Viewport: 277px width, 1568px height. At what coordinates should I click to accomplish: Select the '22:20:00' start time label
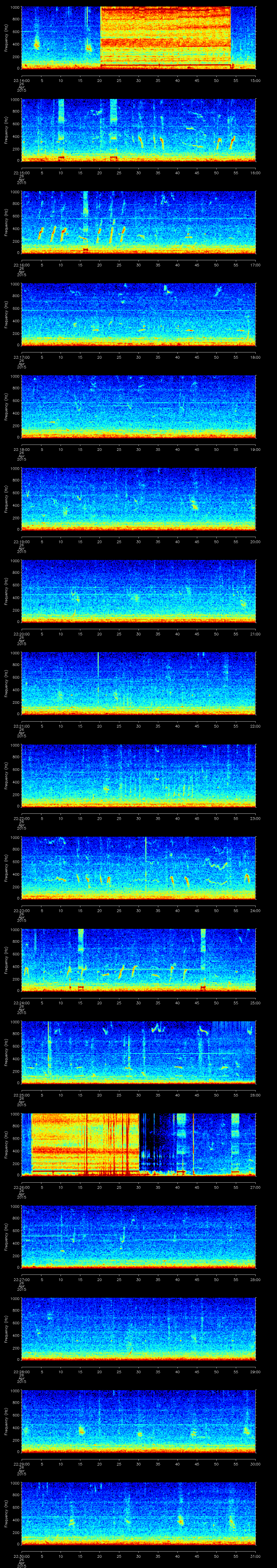pos(21,634)
